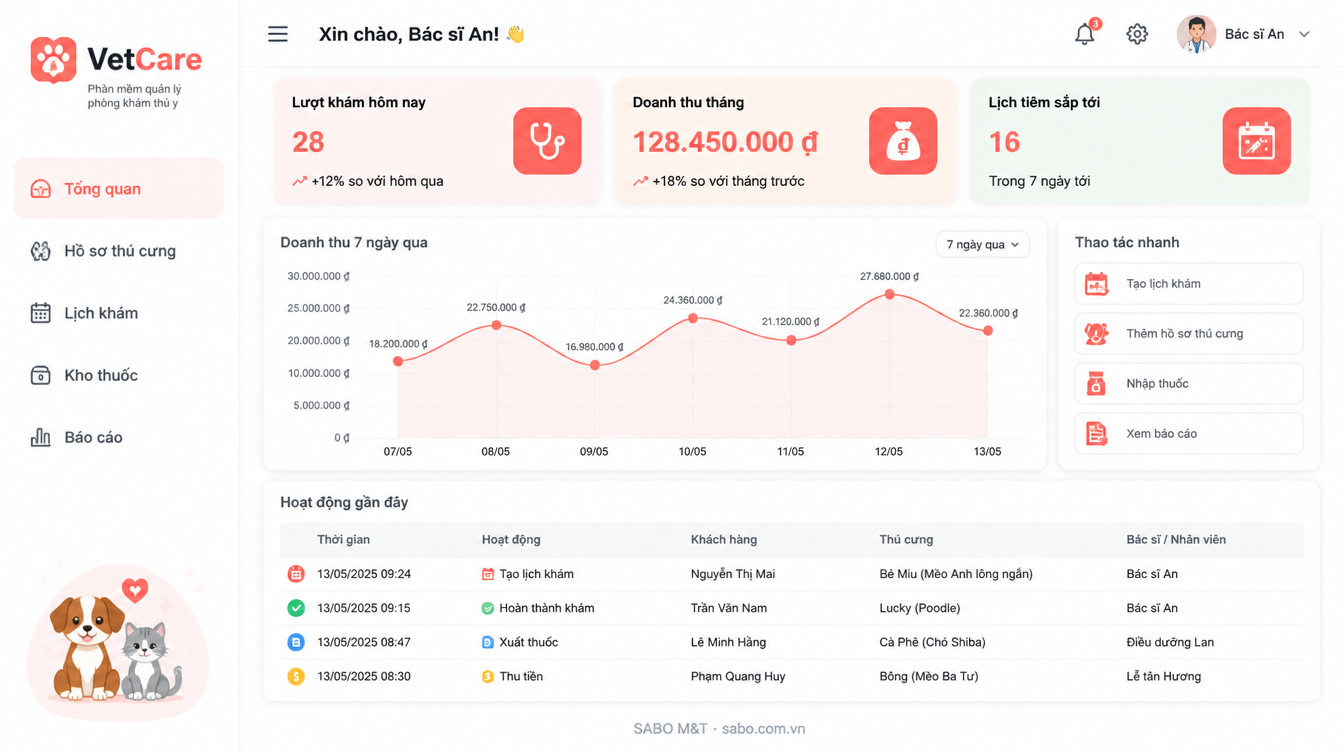Viewport: 1344px width, 752px height.
Task: Click pet entry Bông (Mèo Ba Tư)
Action: click(929, 676)
